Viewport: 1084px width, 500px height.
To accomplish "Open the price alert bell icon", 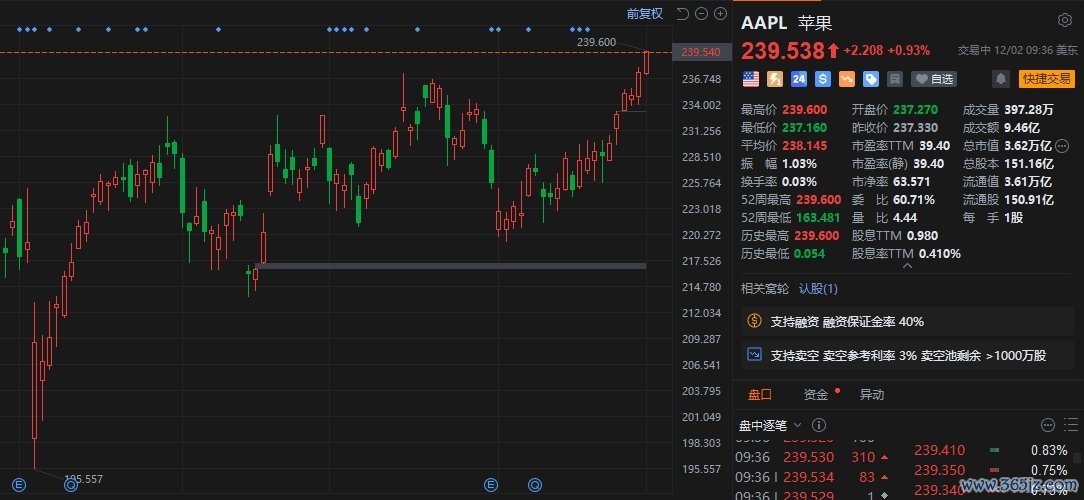I will pyautogui.click(x=1000, y=79).
